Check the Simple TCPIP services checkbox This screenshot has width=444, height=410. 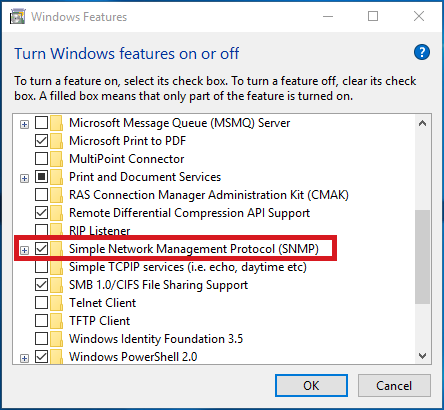point(41,267)
